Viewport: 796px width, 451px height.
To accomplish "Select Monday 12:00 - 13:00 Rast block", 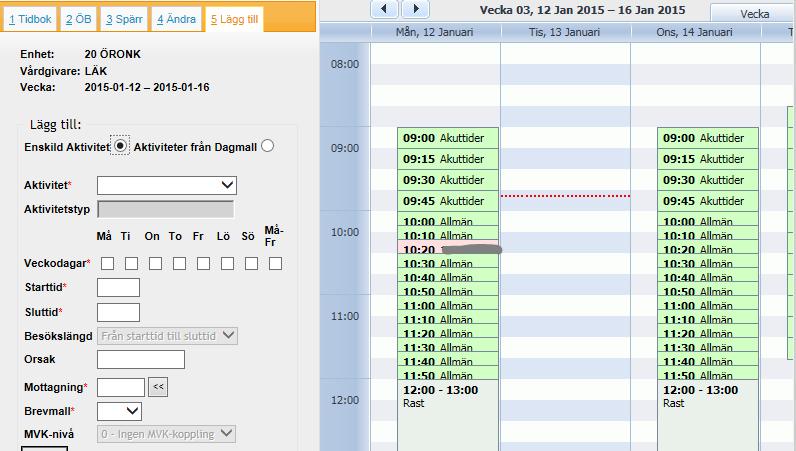I will coord(448,415).
